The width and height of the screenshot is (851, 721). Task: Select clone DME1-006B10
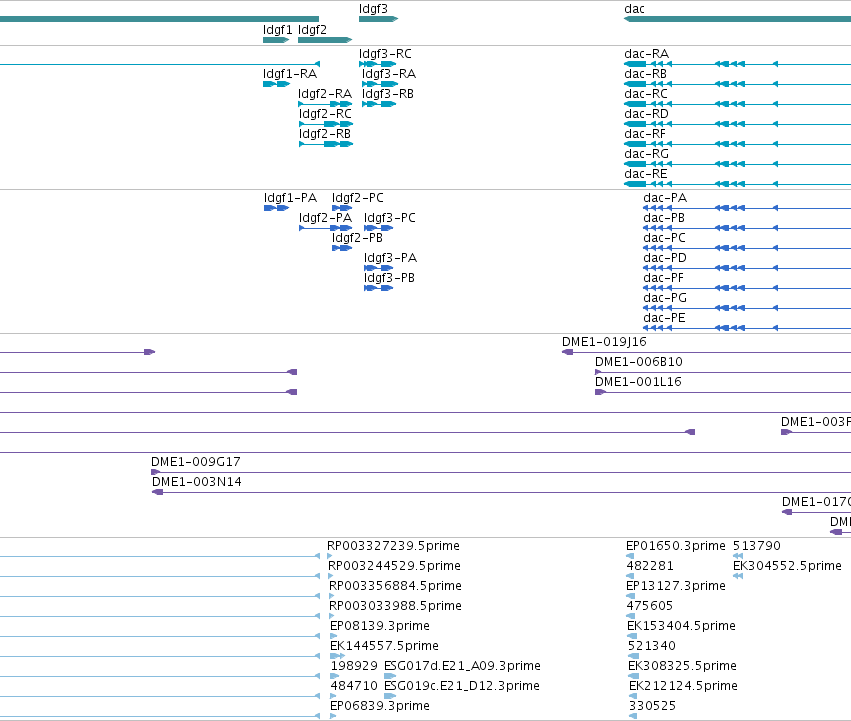coord(723,372)
